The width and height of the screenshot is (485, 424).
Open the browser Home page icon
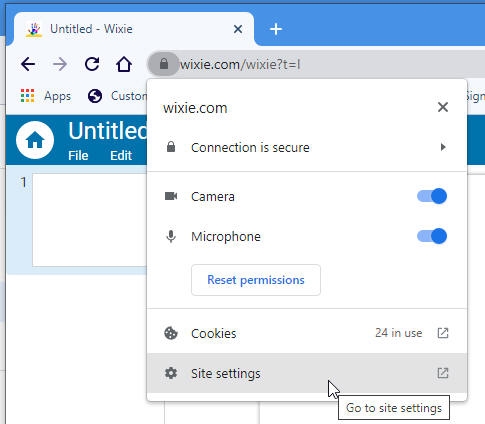[124, 64]
